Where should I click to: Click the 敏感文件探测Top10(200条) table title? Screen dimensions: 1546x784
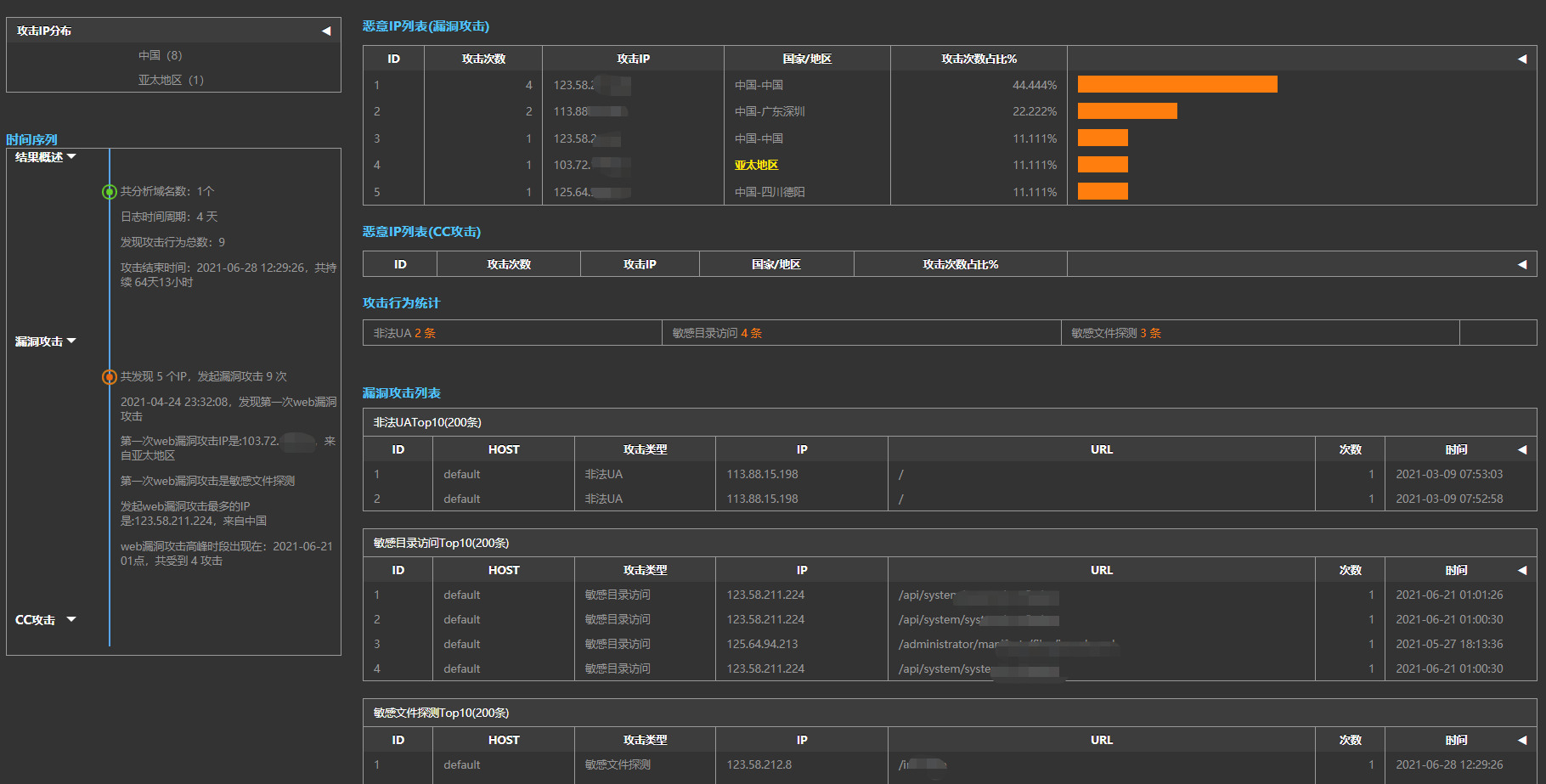coord(441,713)
